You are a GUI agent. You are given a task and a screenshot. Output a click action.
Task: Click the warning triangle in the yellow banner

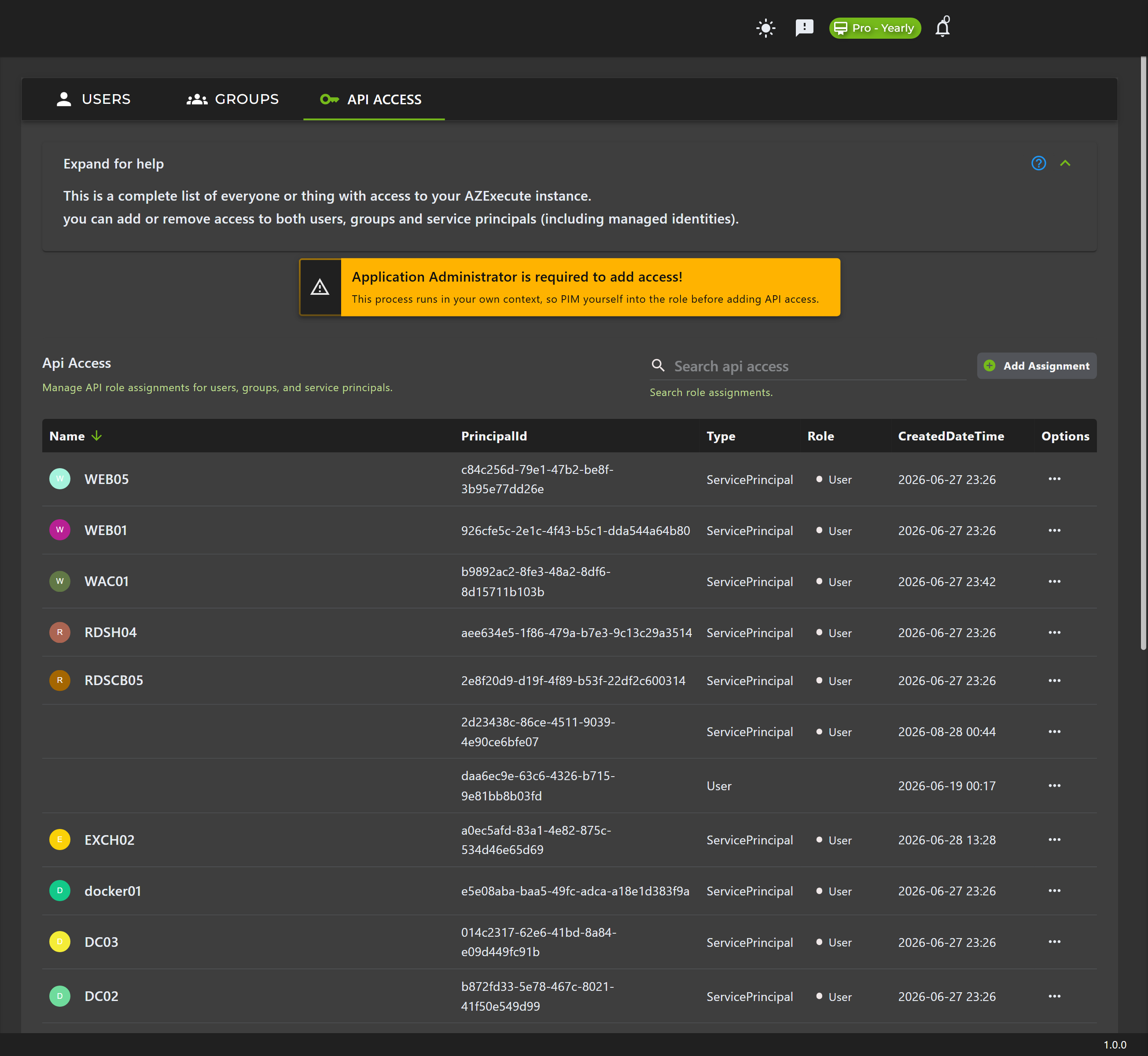pyautogui.click(x=320, y=287)
